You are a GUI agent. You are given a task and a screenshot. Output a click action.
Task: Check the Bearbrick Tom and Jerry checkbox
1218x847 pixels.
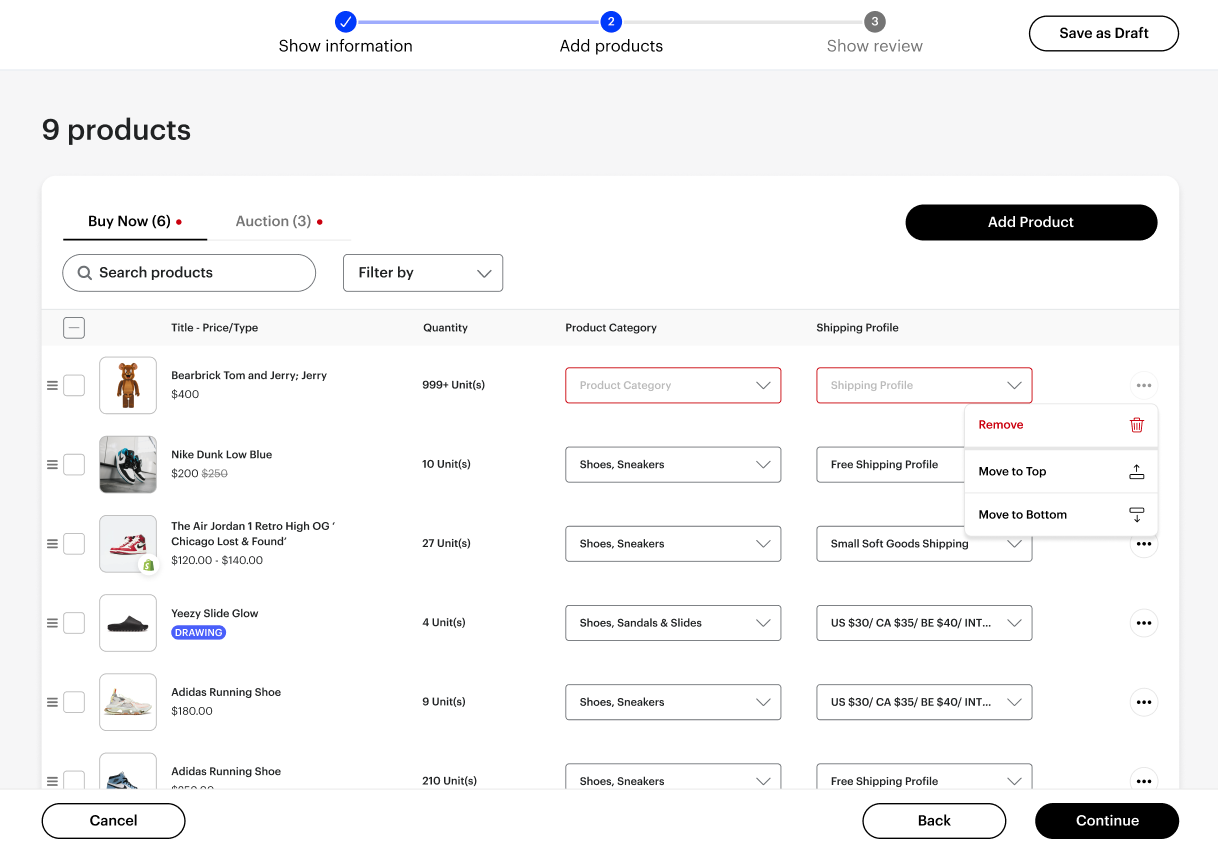(x=74, y=385)
